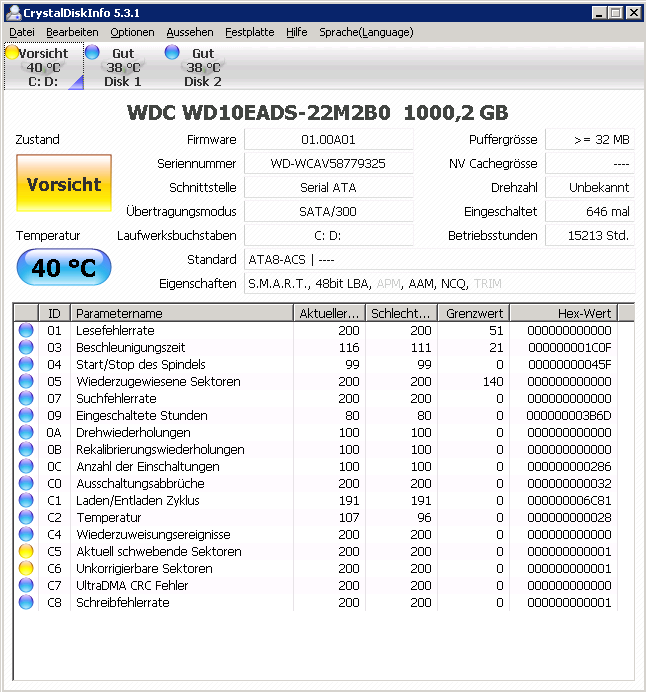
Task: Click the Eigenschaften field listing S.M.A.R.T.
Action: point(439,283)
